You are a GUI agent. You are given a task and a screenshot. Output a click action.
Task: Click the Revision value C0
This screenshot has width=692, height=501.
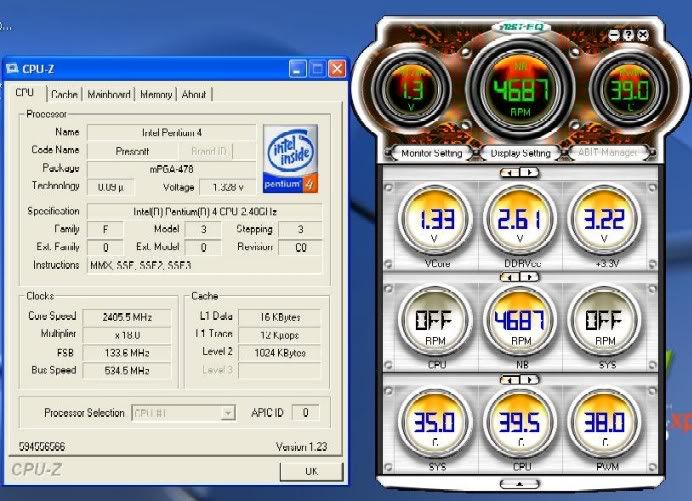301,247
